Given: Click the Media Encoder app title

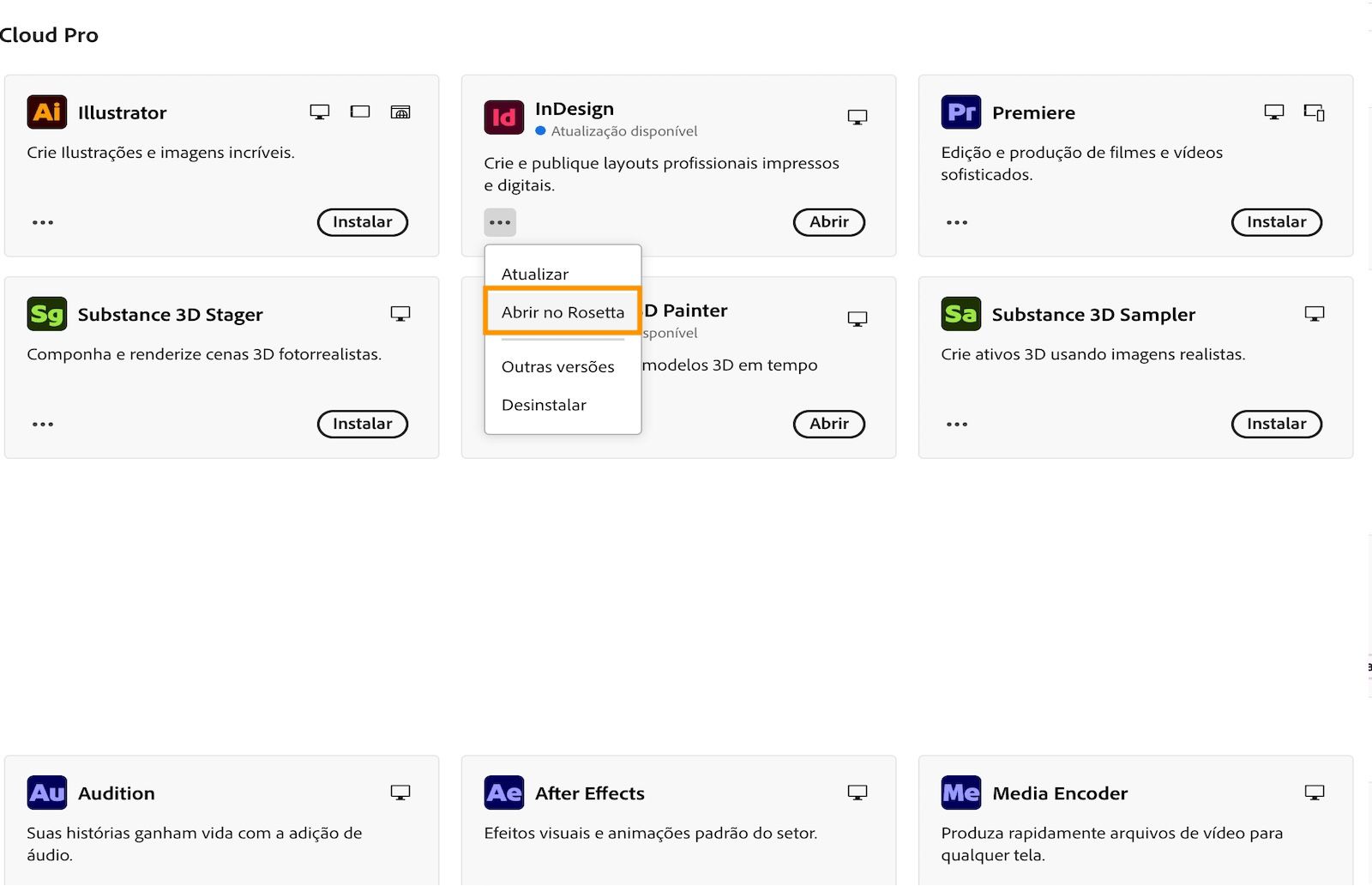Looking at the screenshot, I should pyautogui.click(x=1060, y=793).
